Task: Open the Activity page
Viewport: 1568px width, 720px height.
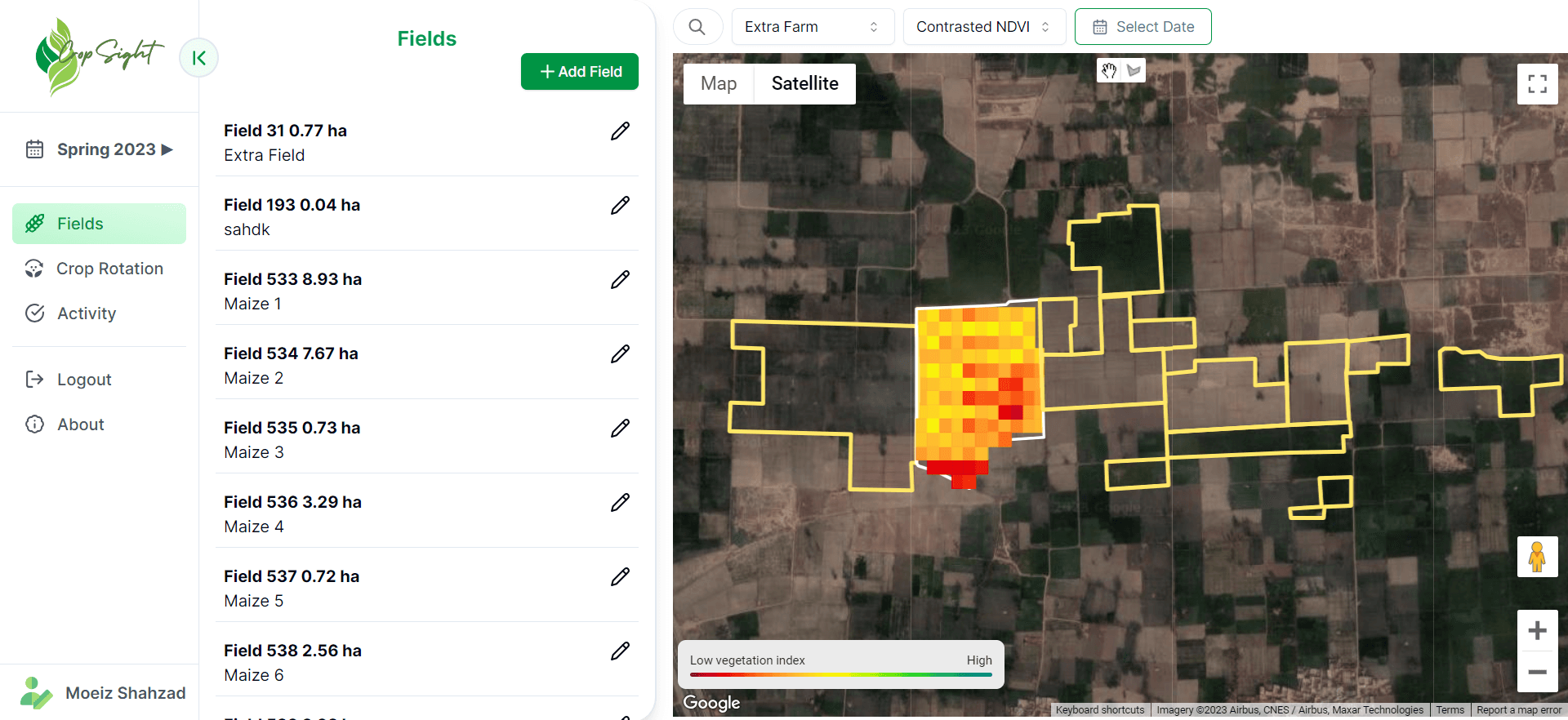Action: (x=99, y=313)
